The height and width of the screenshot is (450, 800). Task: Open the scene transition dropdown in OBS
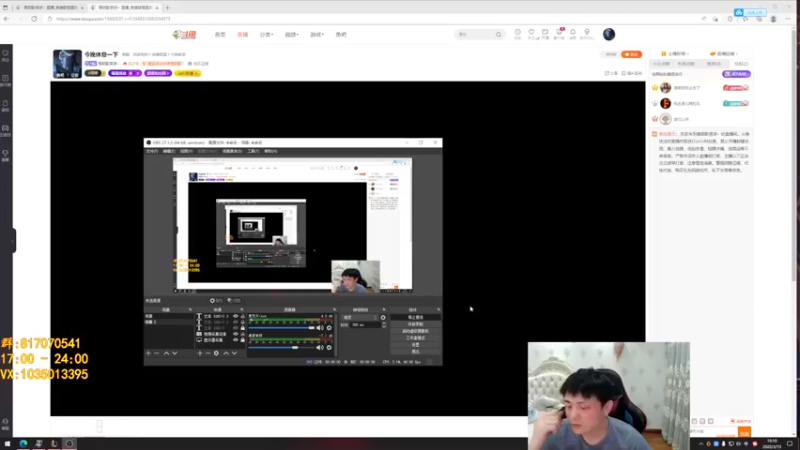coord(360,317)
